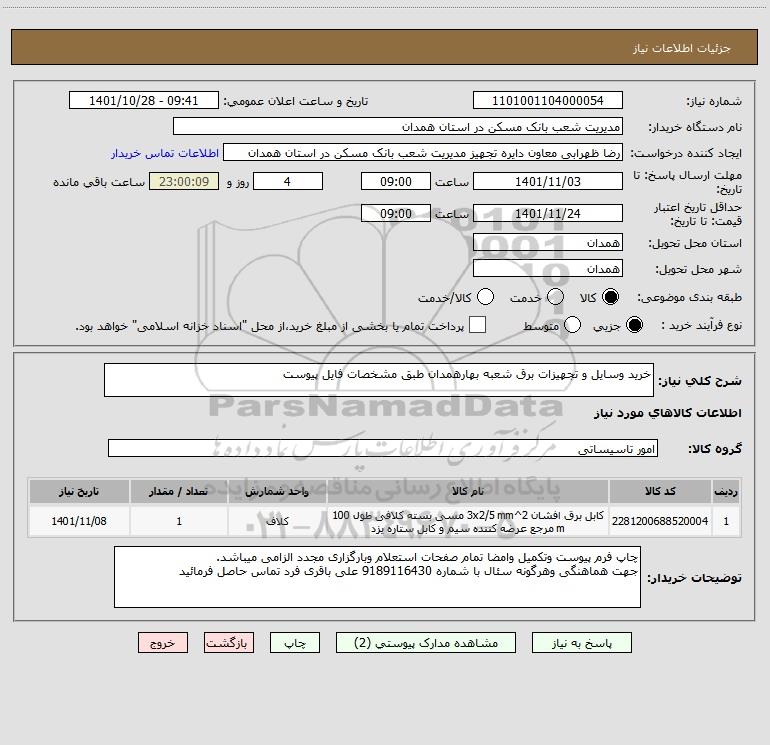Click the price validity date 1401/11/24
The height and width of the screenshot is (745, 770).
tap(548, 214)
